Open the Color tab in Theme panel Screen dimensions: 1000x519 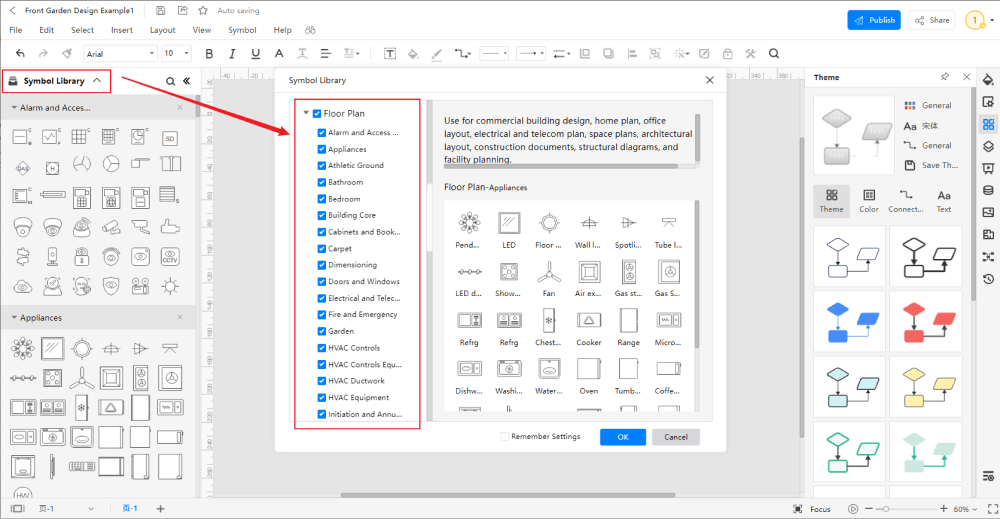coord(869,200)
